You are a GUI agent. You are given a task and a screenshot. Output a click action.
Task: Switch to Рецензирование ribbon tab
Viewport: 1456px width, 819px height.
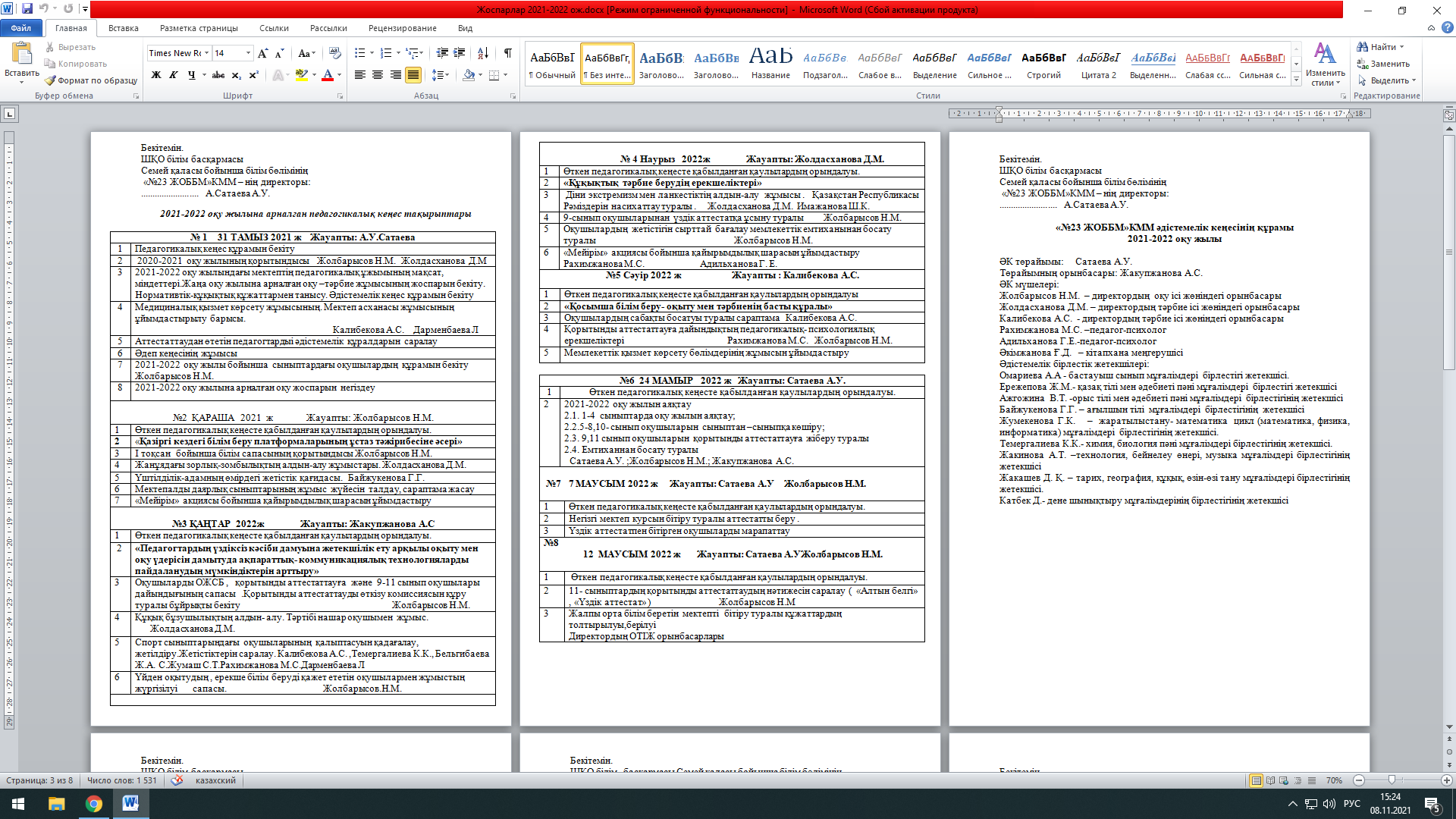point(403,28)
